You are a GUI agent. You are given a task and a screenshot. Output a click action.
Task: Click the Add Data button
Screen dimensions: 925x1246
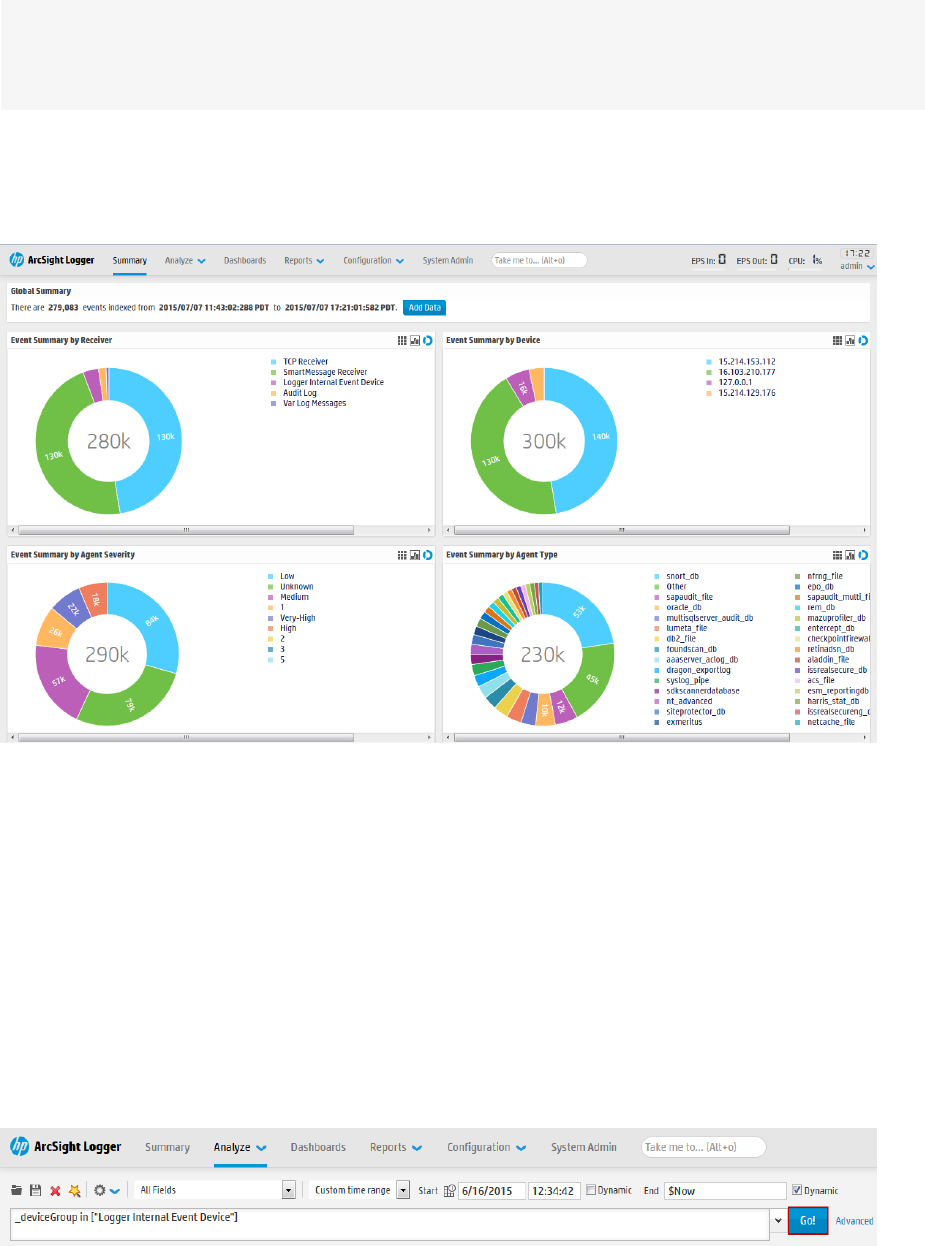coord(424,308)
